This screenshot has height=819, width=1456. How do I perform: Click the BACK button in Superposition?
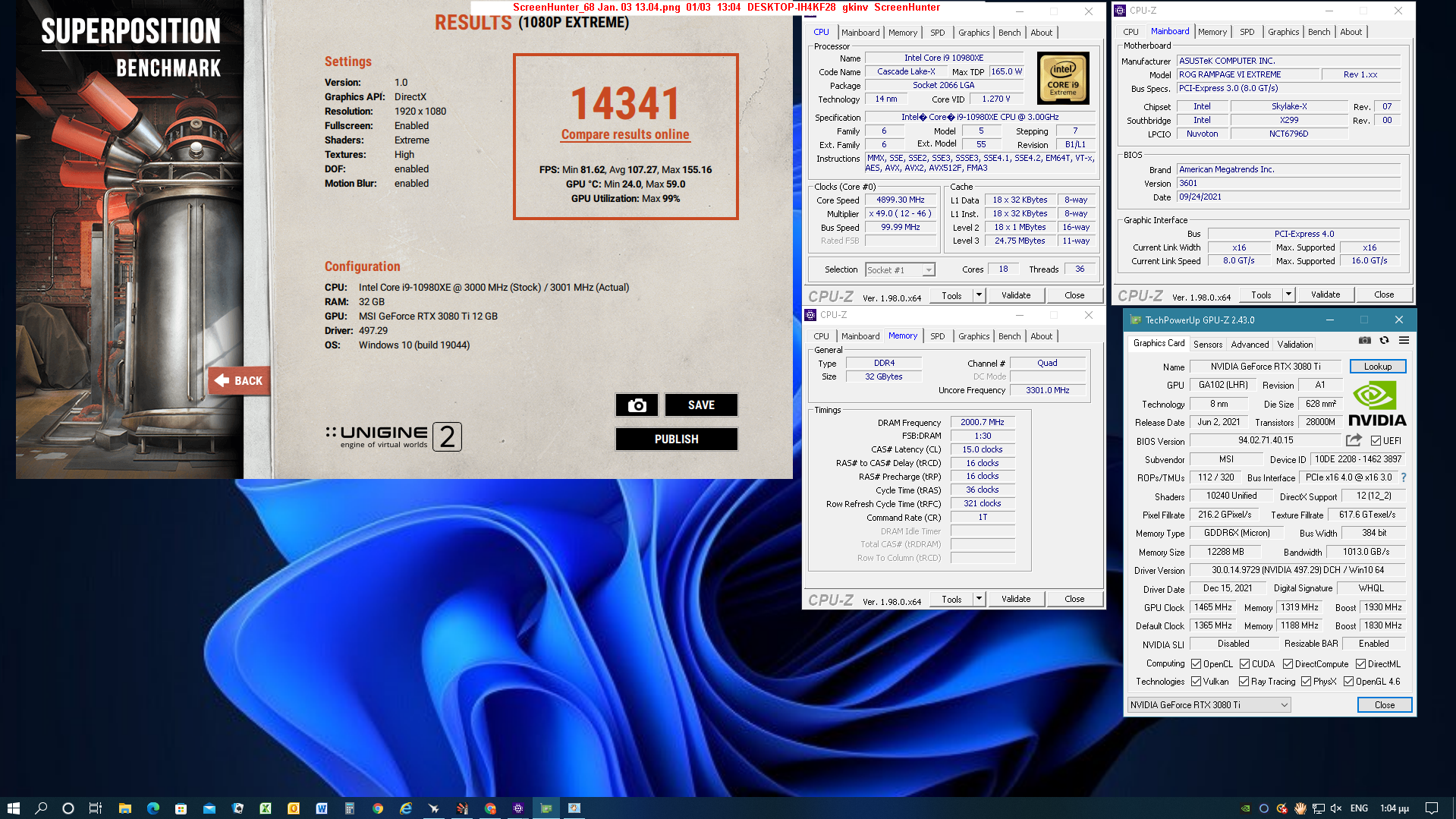point(239,380)
